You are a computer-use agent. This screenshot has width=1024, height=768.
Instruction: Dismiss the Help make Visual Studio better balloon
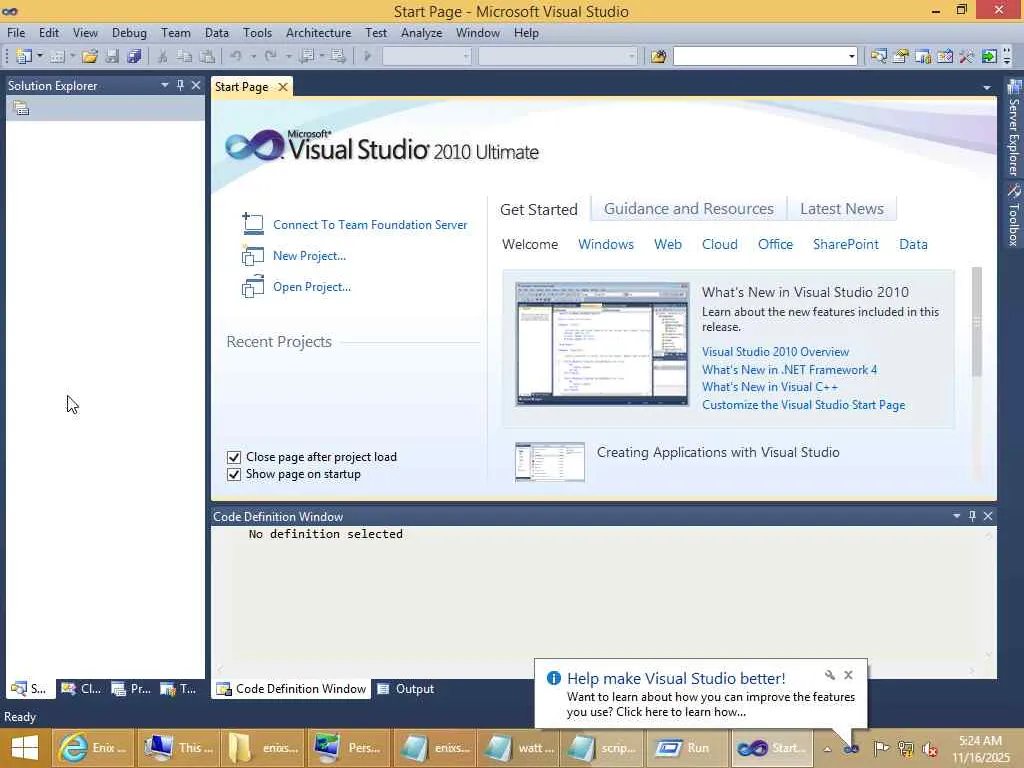click(x=848, y=675)
